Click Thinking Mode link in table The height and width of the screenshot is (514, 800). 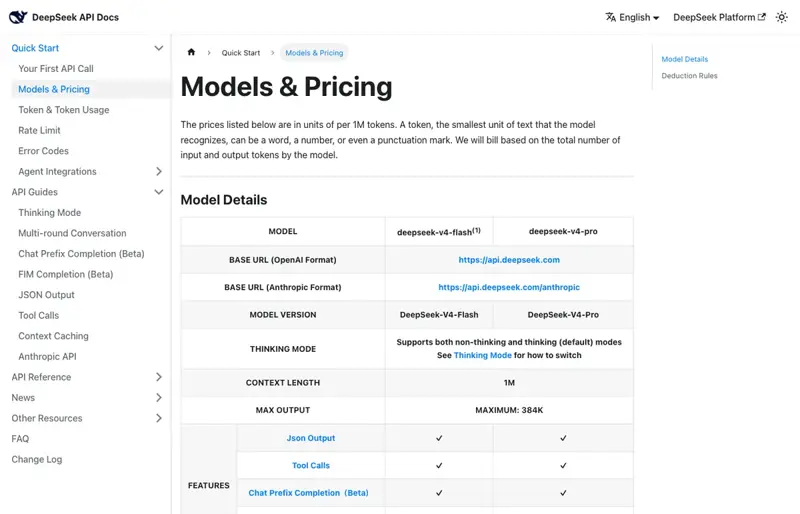point(483,355)
